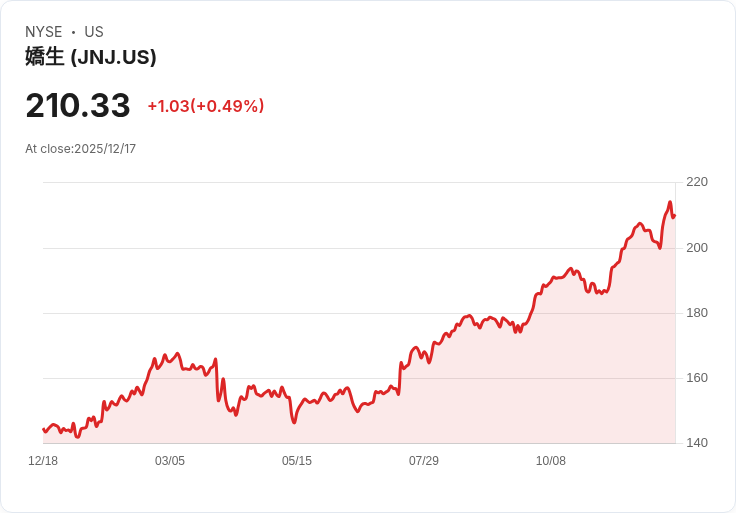Select the 140 y-axis price label
This screenshot has height=513, width=736.
point(697,443)
